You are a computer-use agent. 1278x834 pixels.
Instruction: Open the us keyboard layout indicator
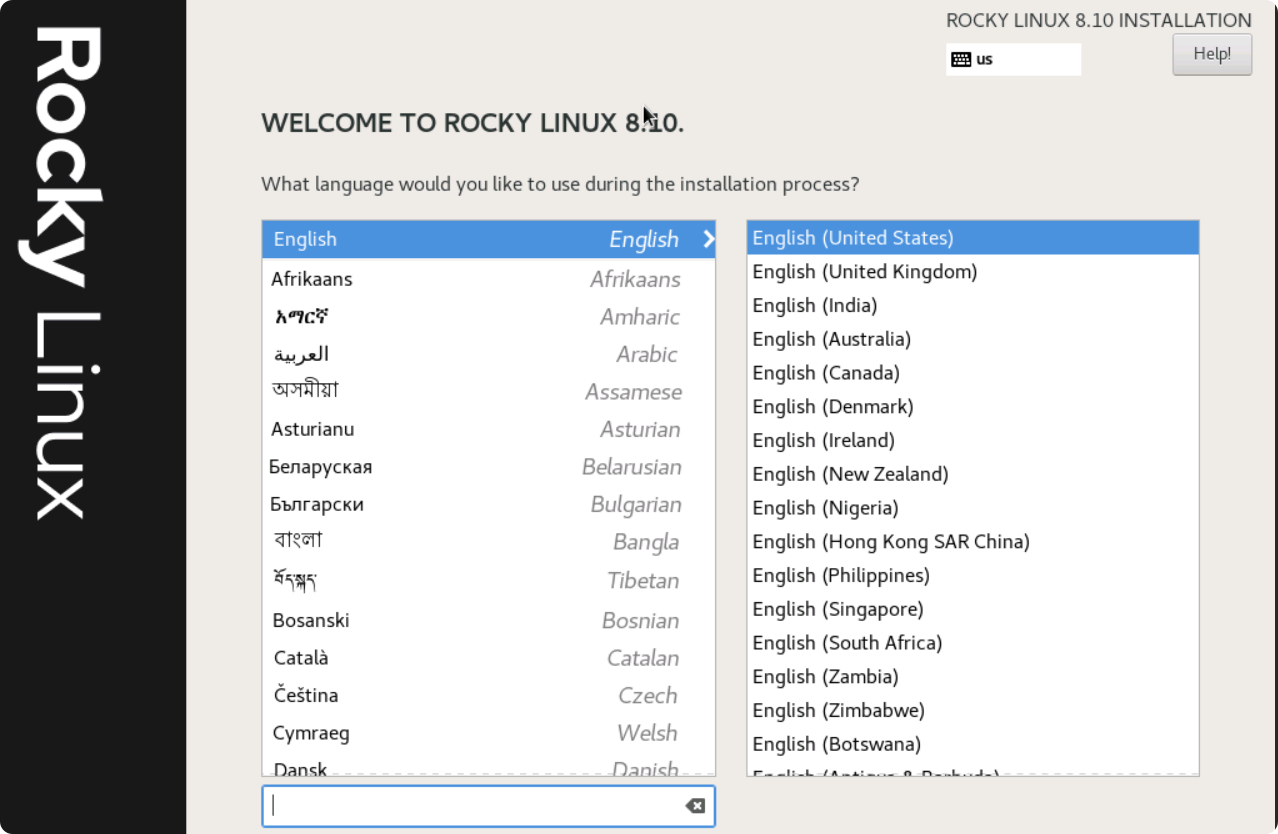[x=1013, y=59]
